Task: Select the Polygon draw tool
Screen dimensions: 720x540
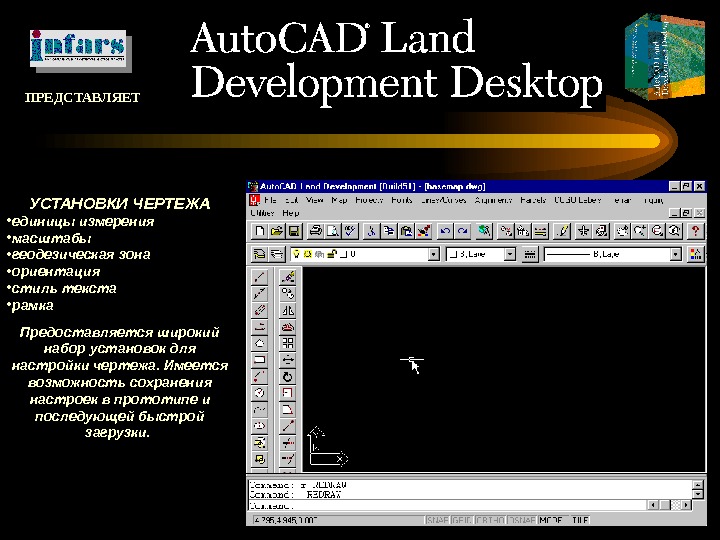Action: click(x=260, y=343)
